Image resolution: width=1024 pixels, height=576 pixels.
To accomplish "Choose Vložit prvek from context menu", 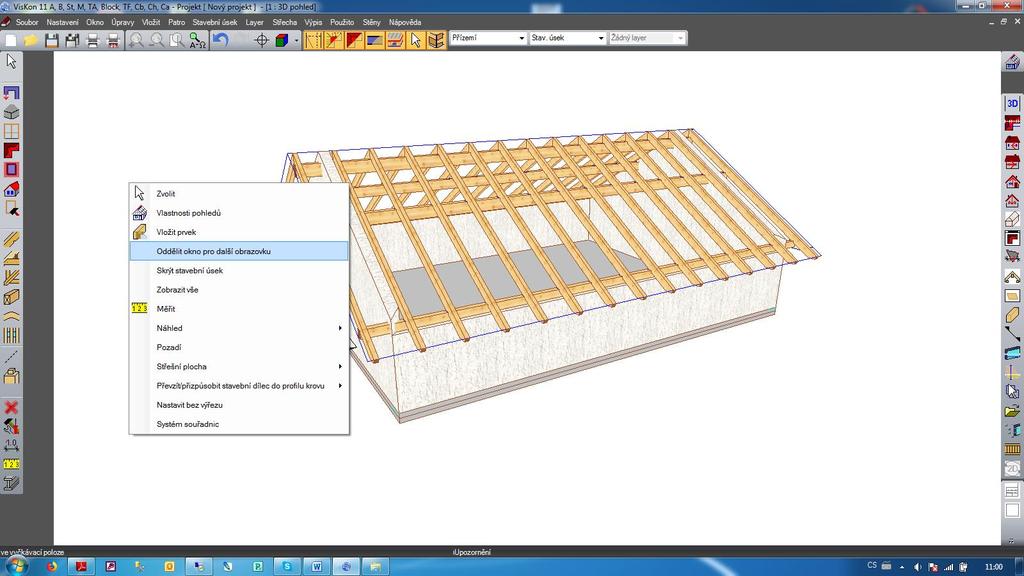I will pyautogui.click(x=239, y=232).
